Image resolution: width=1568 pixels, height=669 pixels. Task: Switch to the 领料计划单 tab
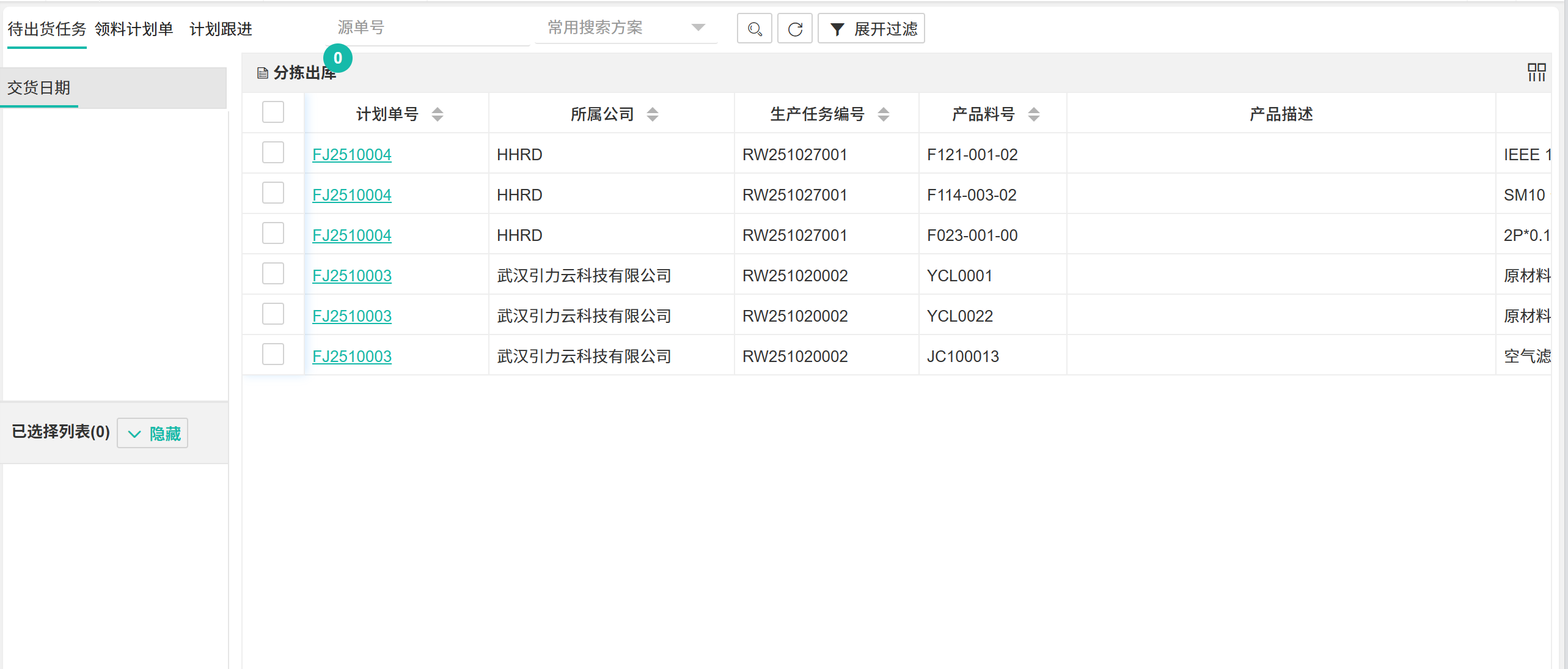[x=134, y=29]
